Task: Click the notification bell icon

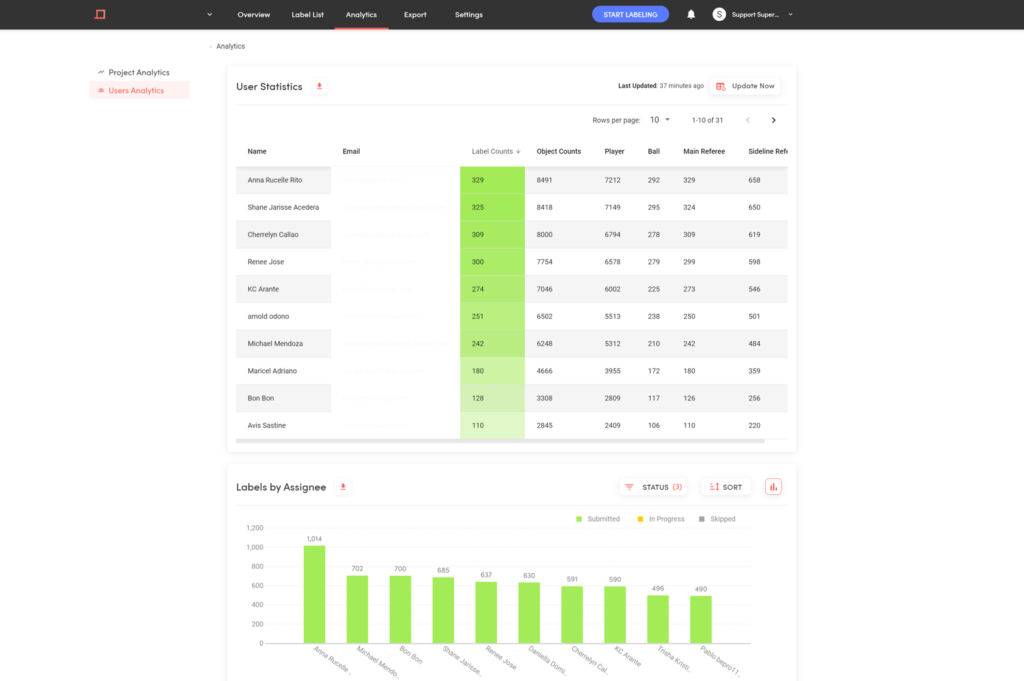Action: [691, 14]
